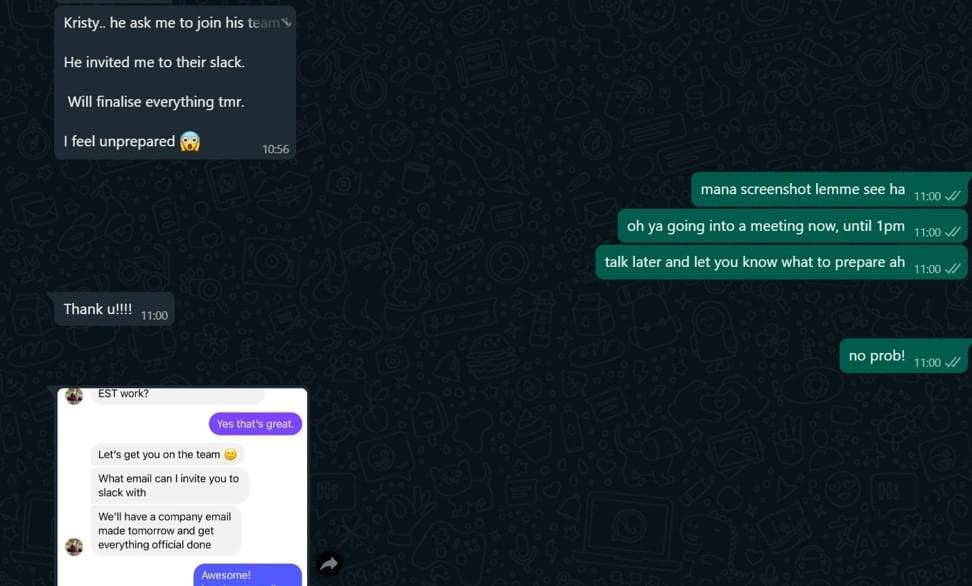Click the 'oh ya going into a meeting now' bubble
This screenshot has width=972, height=586.
click(793, 226)
